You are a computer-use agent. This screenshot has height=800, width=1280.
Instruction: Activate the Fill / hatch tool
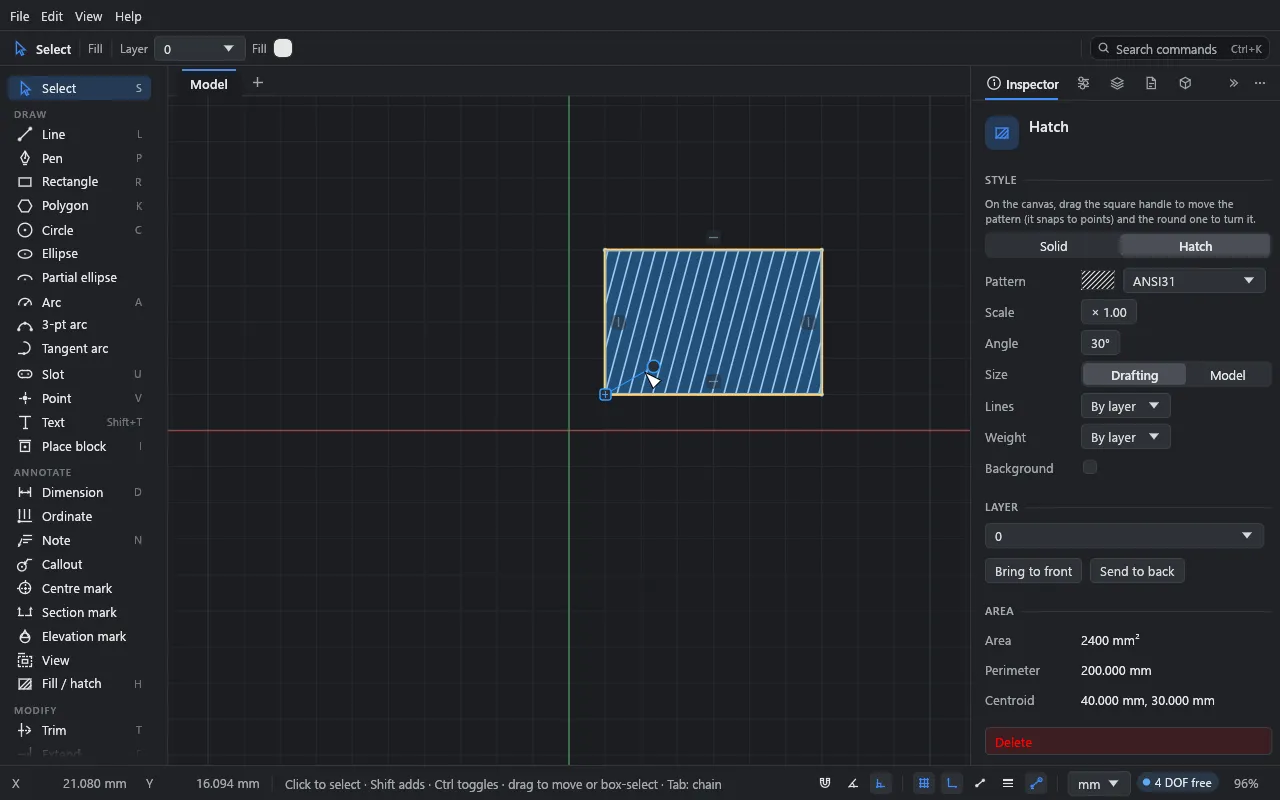[79, 684]
